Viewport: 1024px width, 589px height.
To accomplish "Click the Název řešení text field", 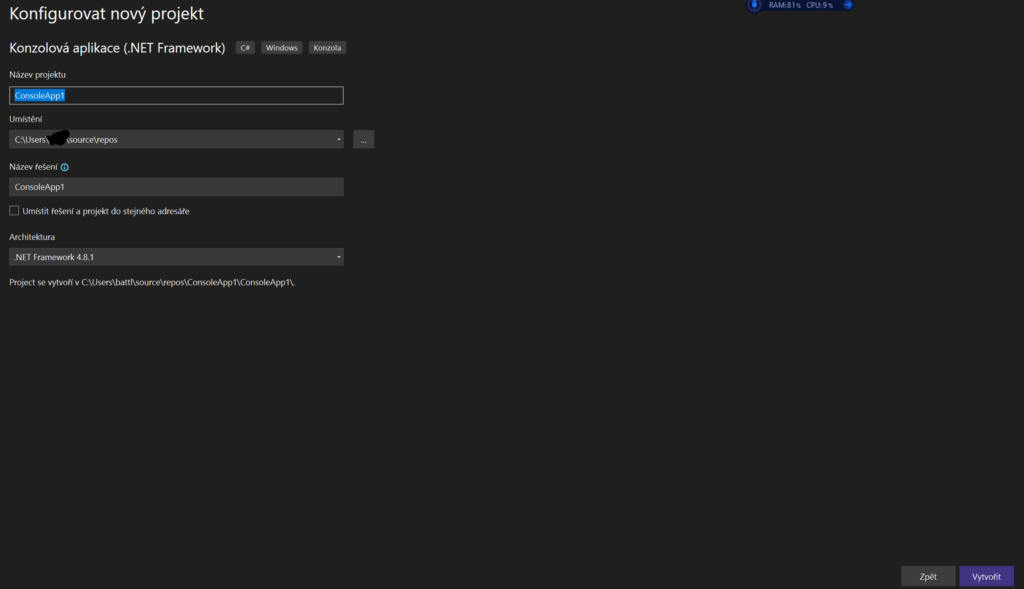I will point(176,187).
